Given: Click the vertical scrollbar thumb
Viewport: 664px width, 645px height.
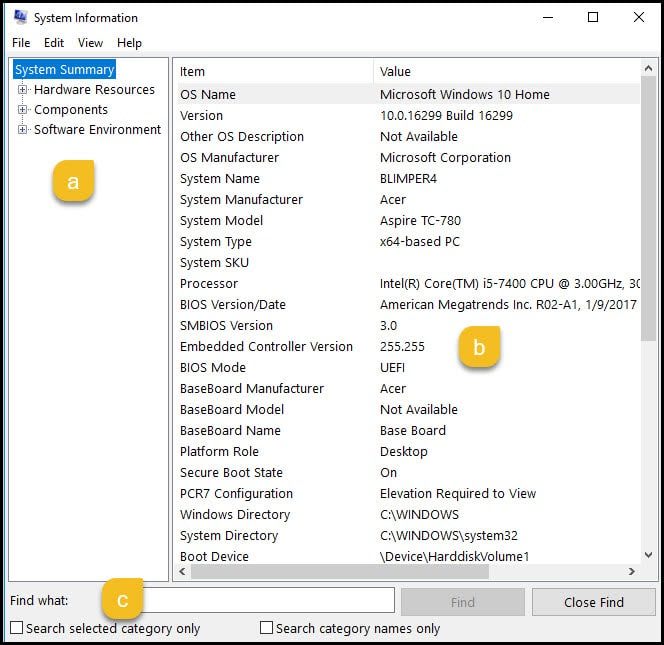Looking at the screenshot, I should 648,208.
